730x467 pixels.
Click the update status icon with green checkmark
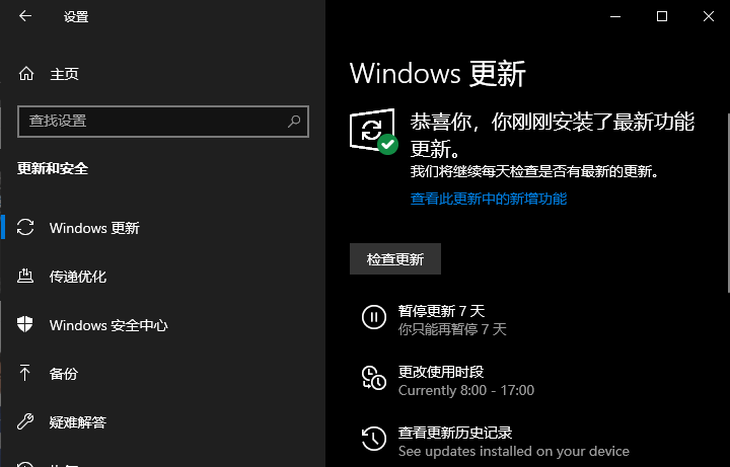(x=374, y=131)
